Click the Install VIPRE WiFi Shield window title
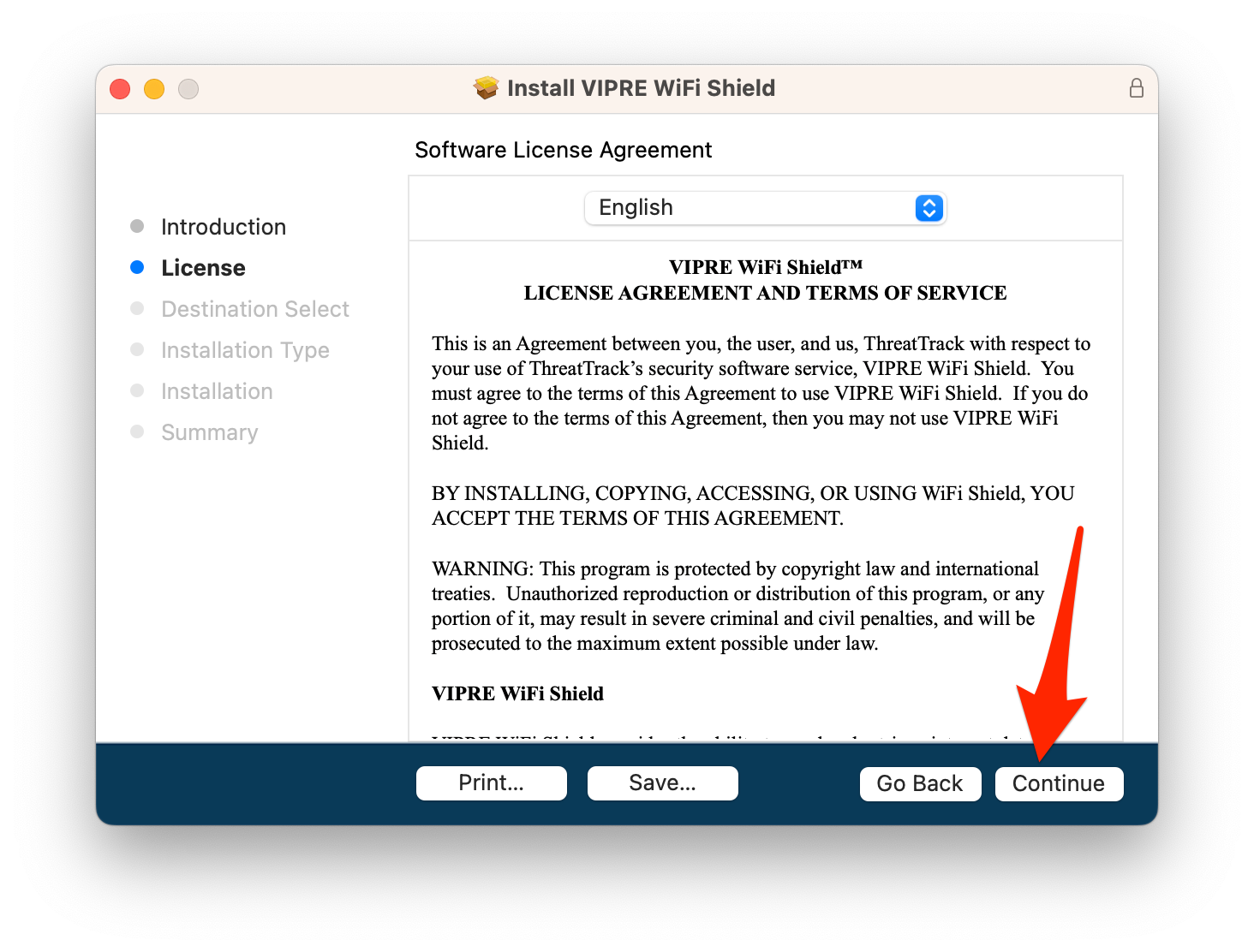The width and height of the screenshot is (1254, 952). [x=641, y=88]
